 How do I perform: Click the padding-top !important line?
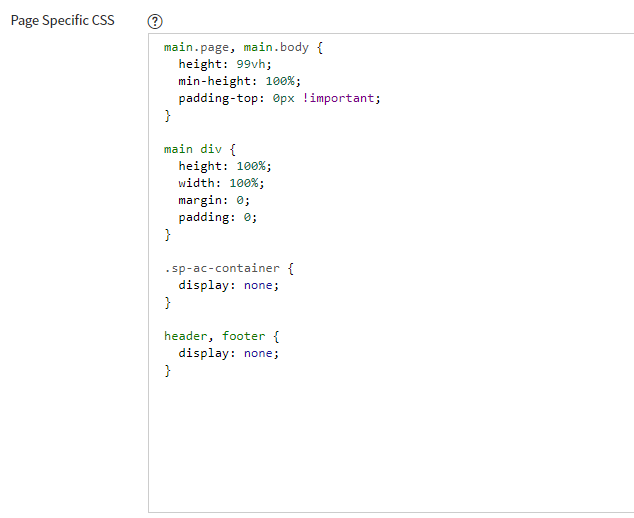(279, 98)
